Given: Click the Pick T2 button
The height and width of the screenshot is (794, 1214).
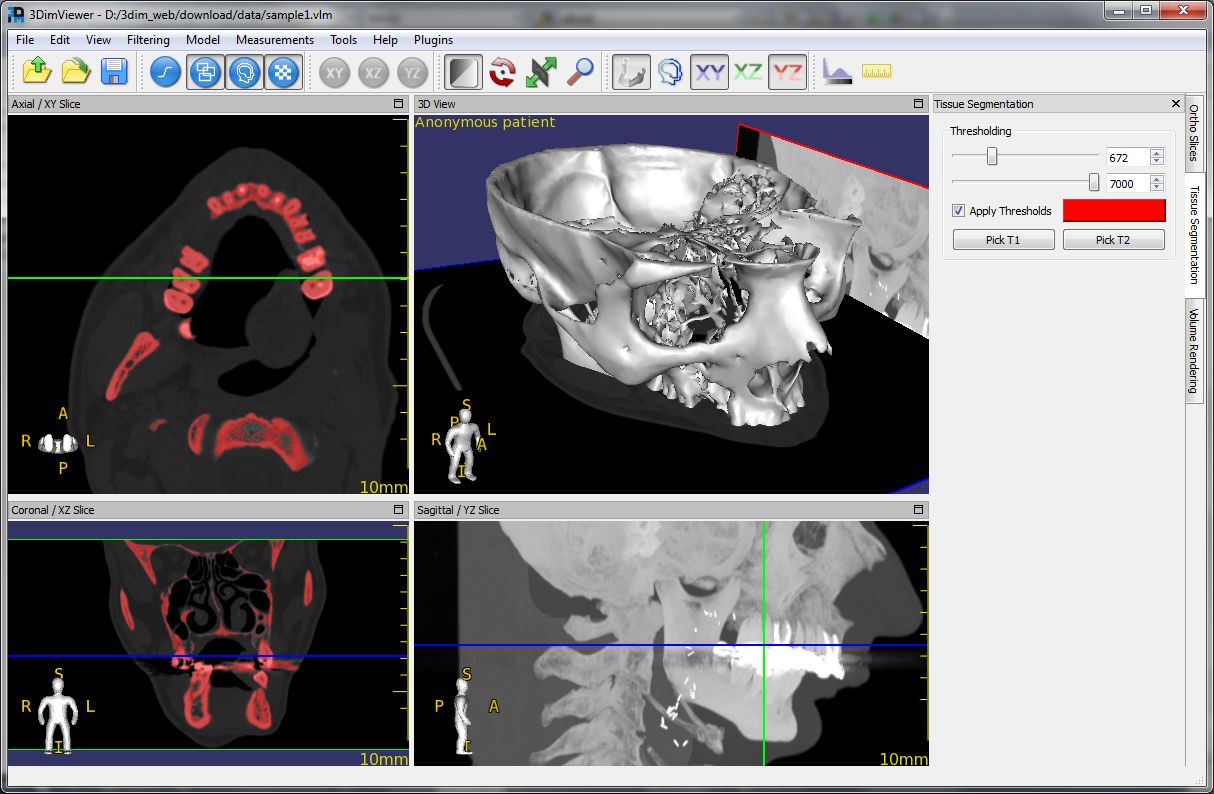Looking at the screenshot, I should (x=1113, y=240).
